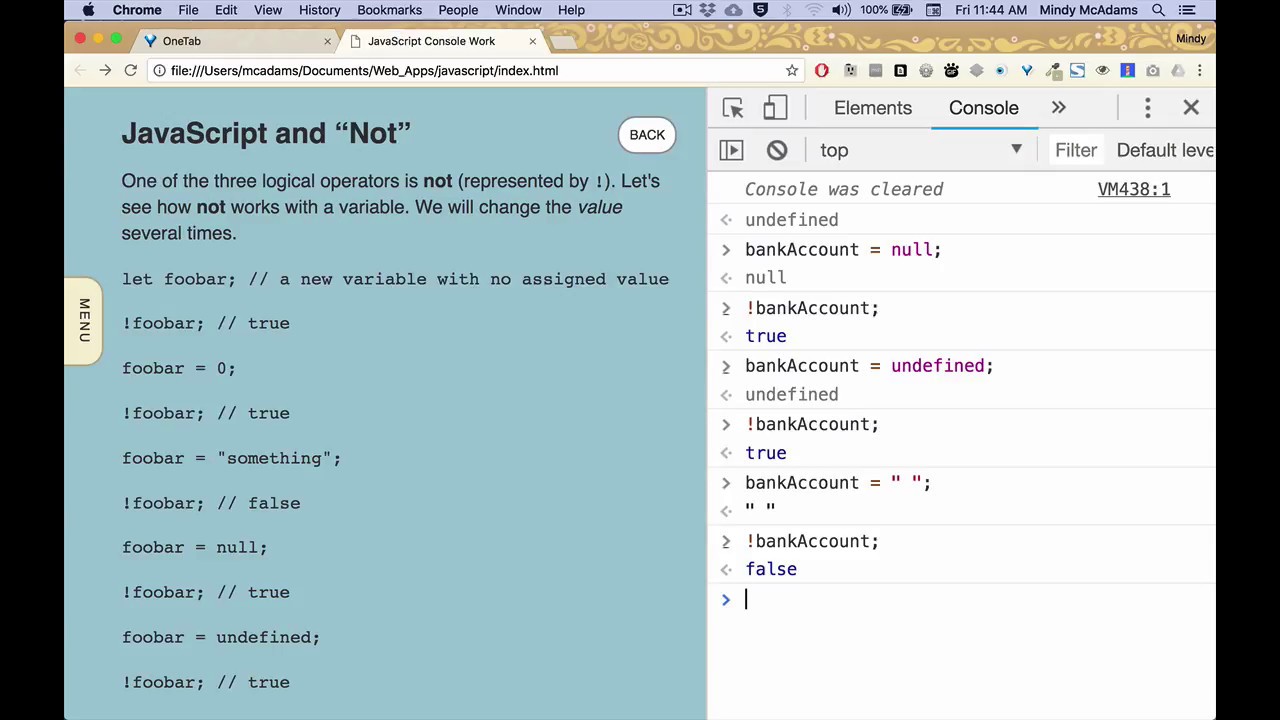The height and width of the screenshot is (720, 1280).
Task: Click the cloud upload menu bar icon
Action: click(x=734, y=10)
